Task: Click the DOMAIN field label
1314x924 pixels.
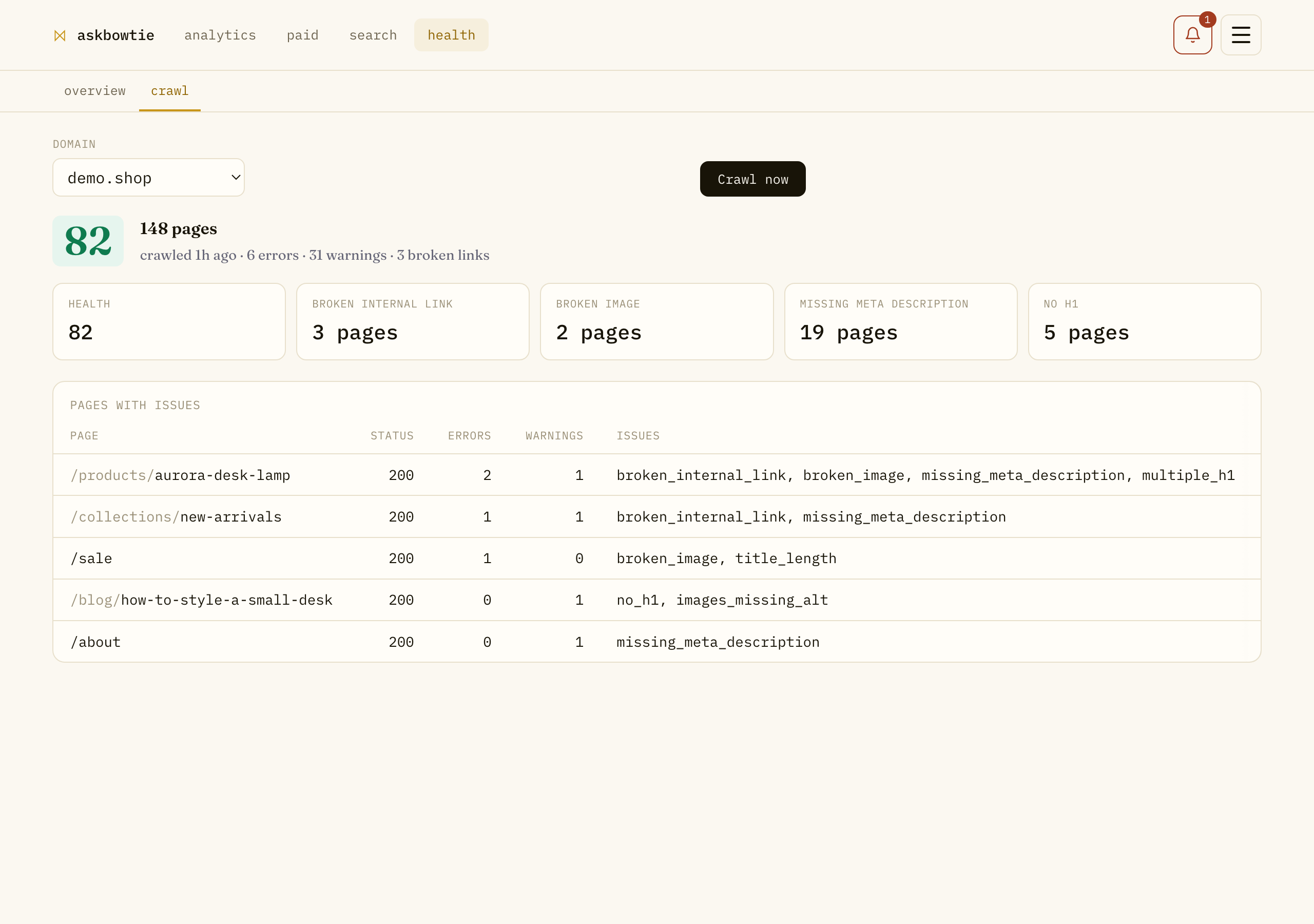Action: tap(74, 144)
